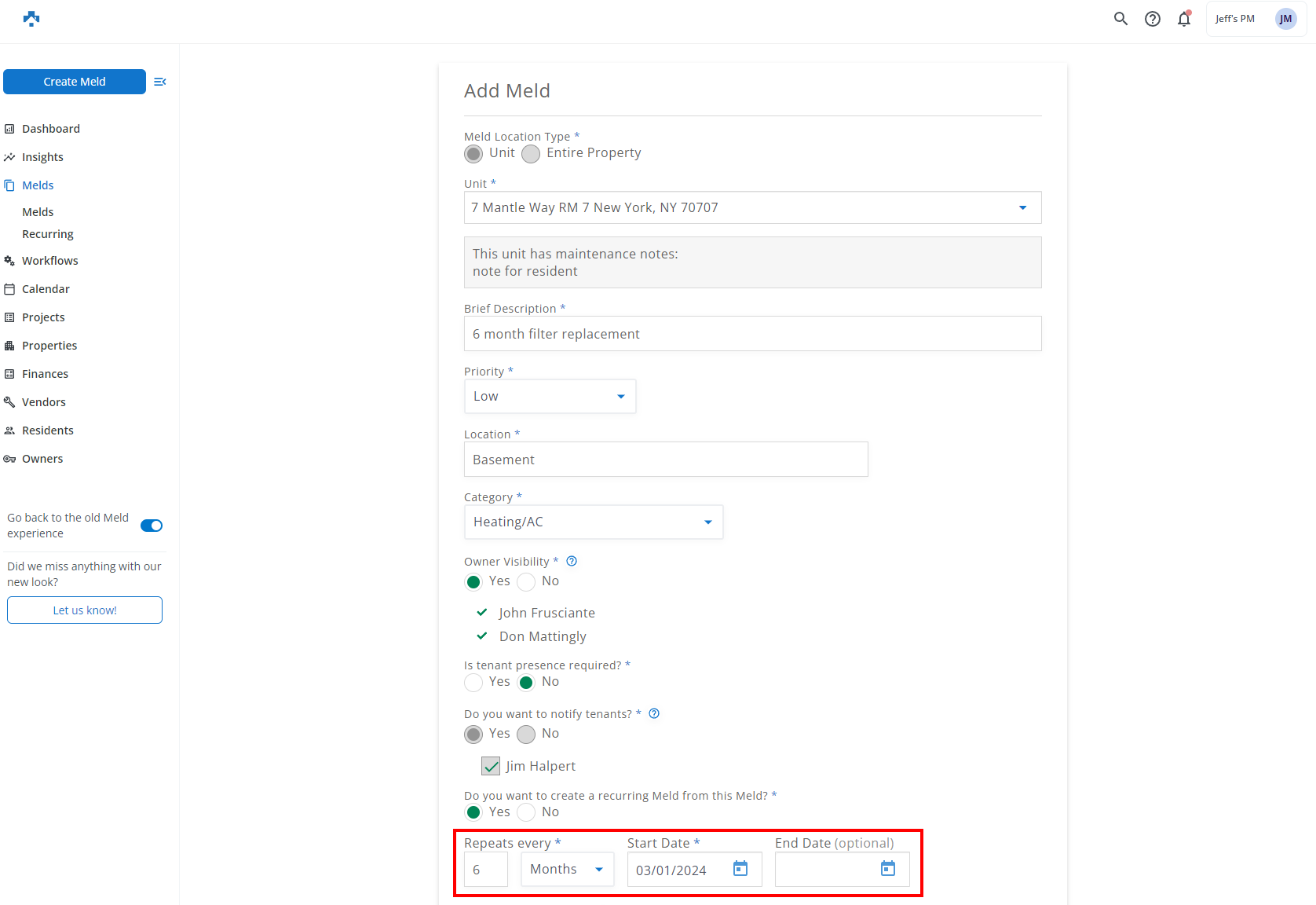The height and width of the screenshot is (905, 1316).
Task: Uncheck the Jim Halpert checkbox
Action: point(491,766)
